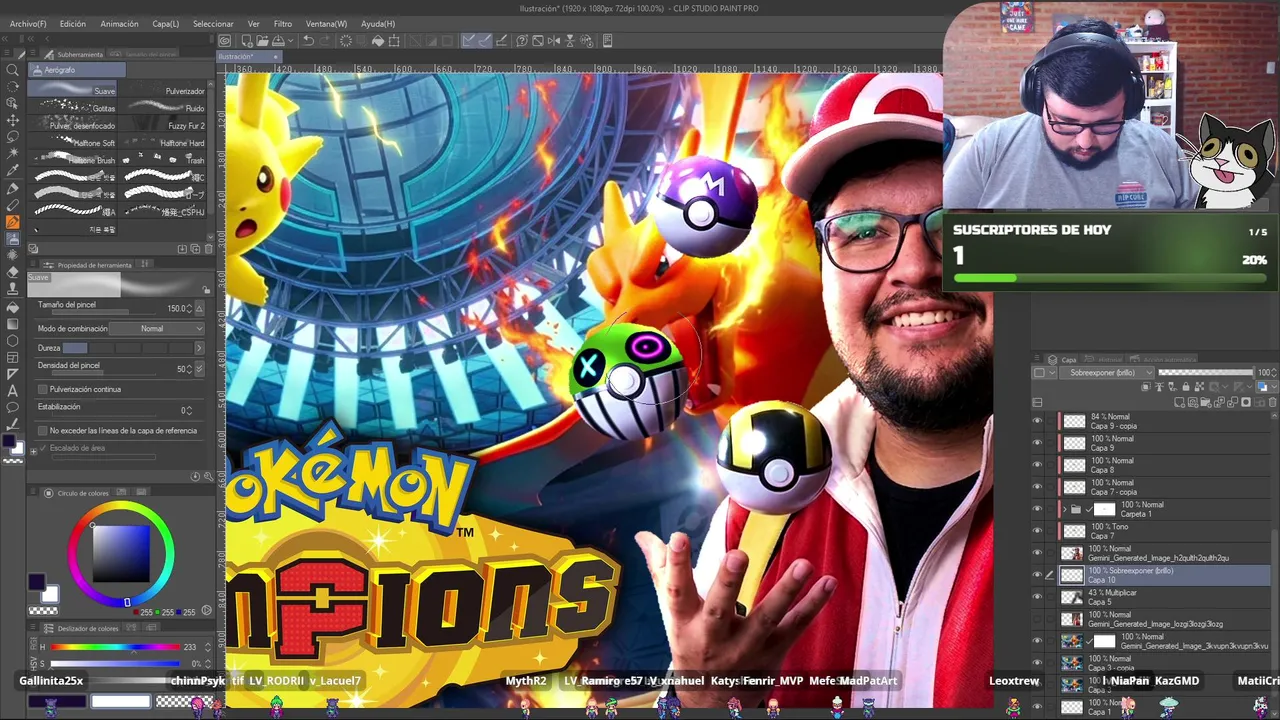Open brush size dynamics button
Viewport: 1280px width, 720px height.
click(x=199, y=308)
